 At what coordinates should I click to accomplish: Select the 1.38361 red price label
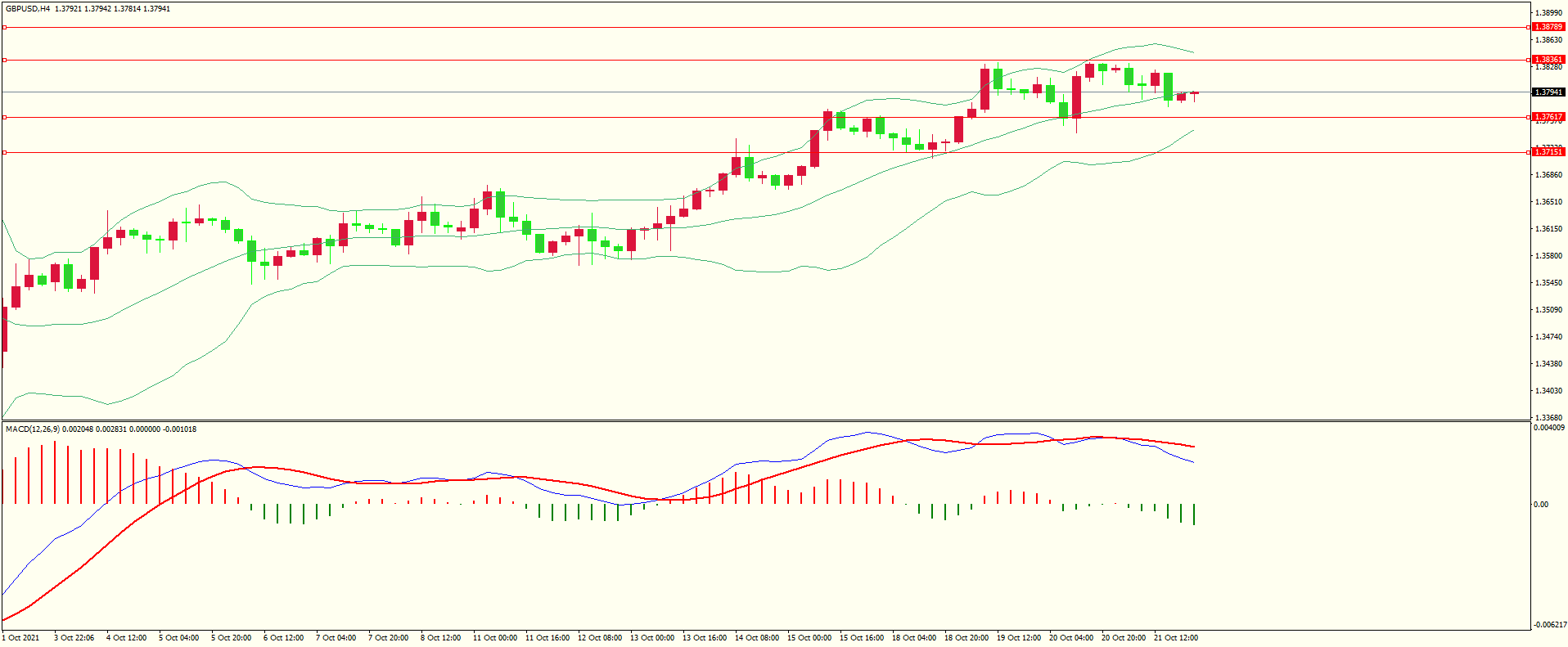pos(1548,60)
